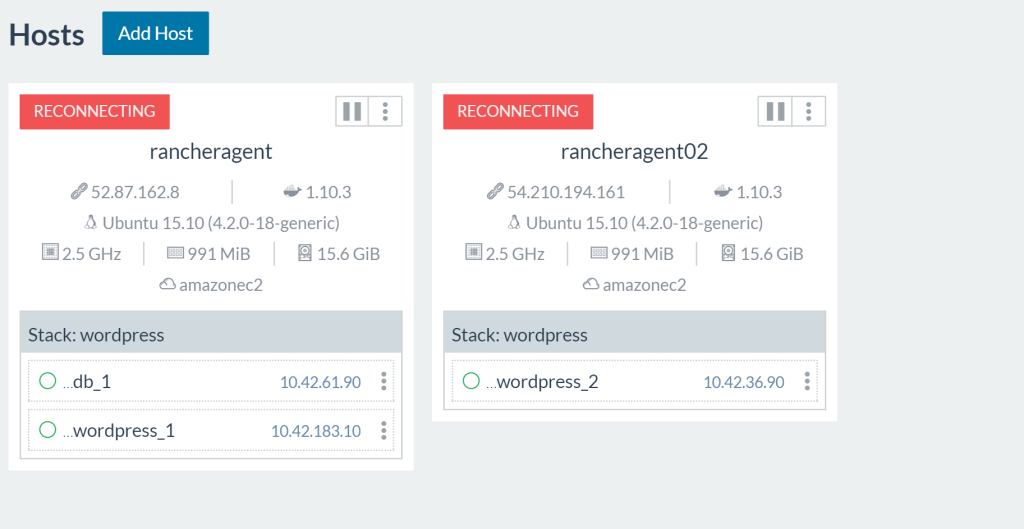Viewport: 1024px width, 529px height.
Task: Open db_1 container actions menu
Action: pyautogui.click(x=383, y=381)
